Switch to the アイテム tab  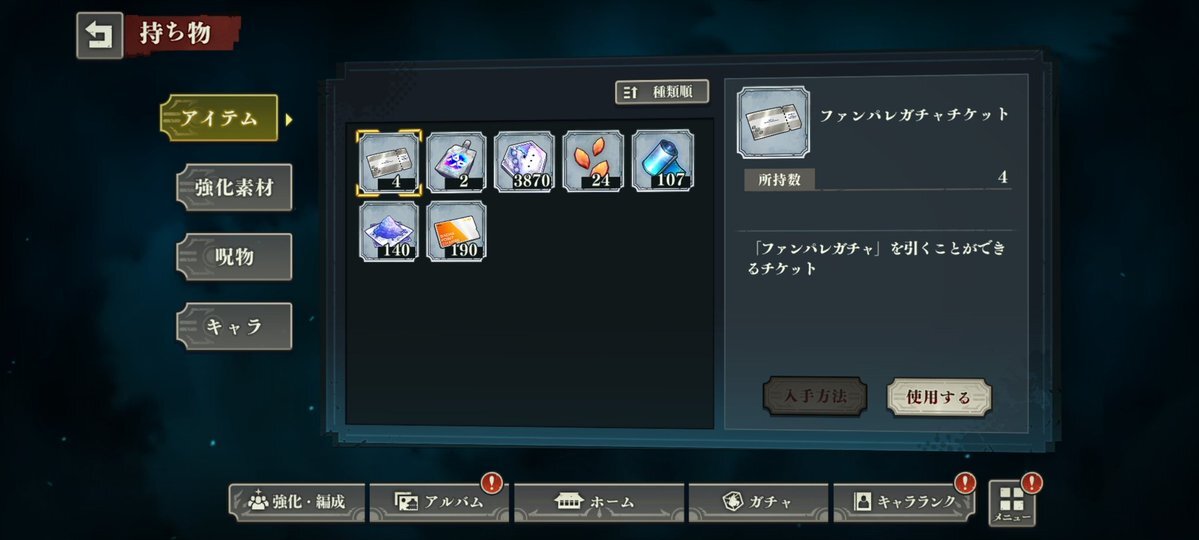click(x=219, y=118)
